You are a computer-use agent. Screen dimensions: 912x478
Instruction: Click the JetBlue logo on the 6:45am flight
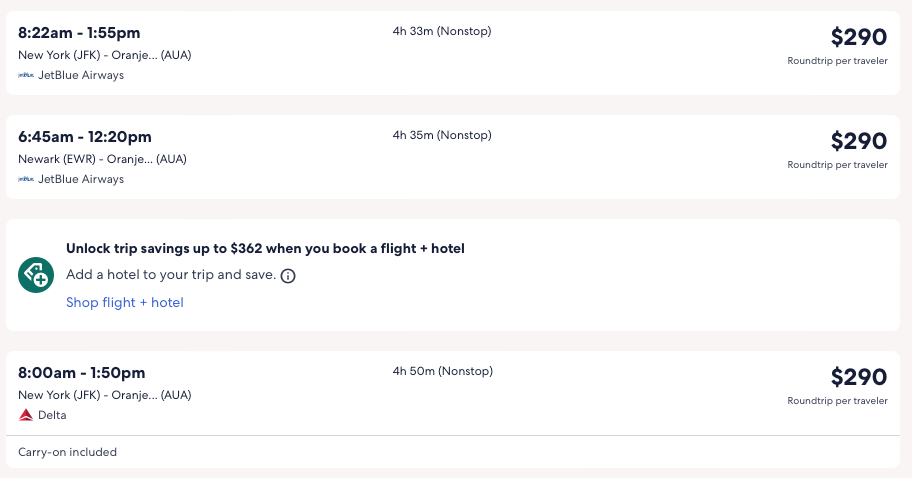[26, 179]
